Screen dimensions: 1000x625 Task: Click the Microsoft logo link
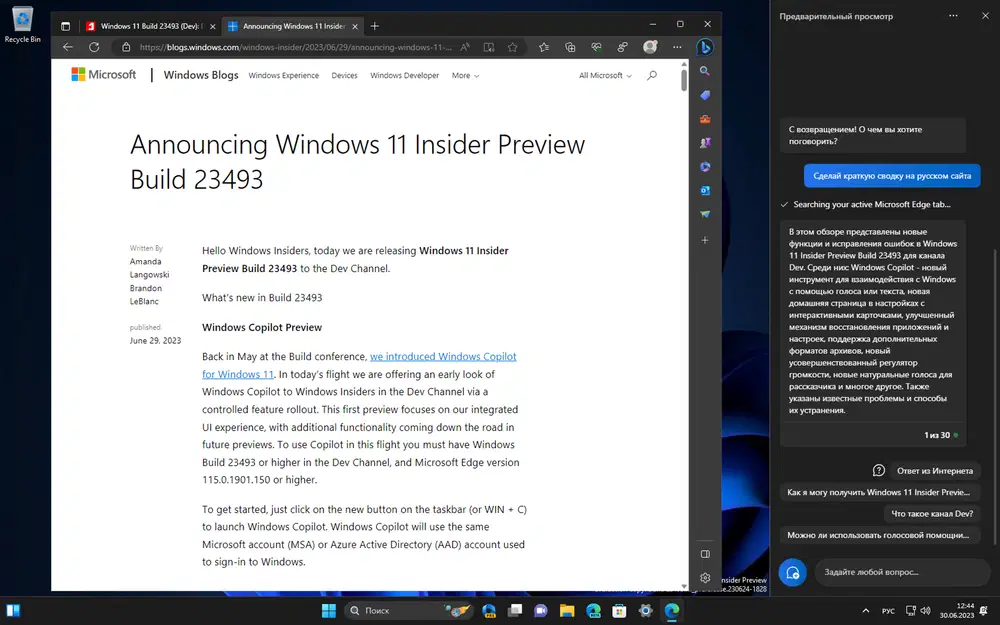(x=103, y=75)
